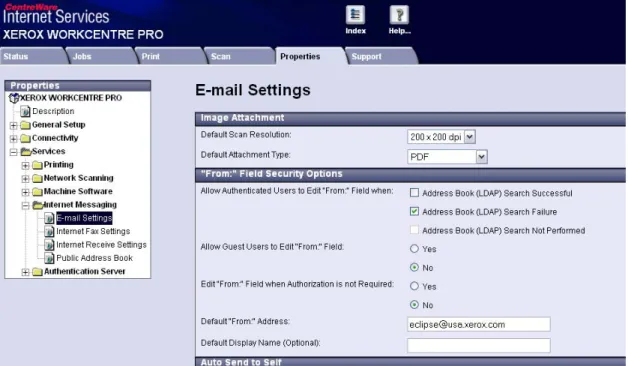The width and height of the screenshot is (628, 366).
Task: Enable Address Book (LDAP) Search Successful checkbox
Action: click(415, 193)
